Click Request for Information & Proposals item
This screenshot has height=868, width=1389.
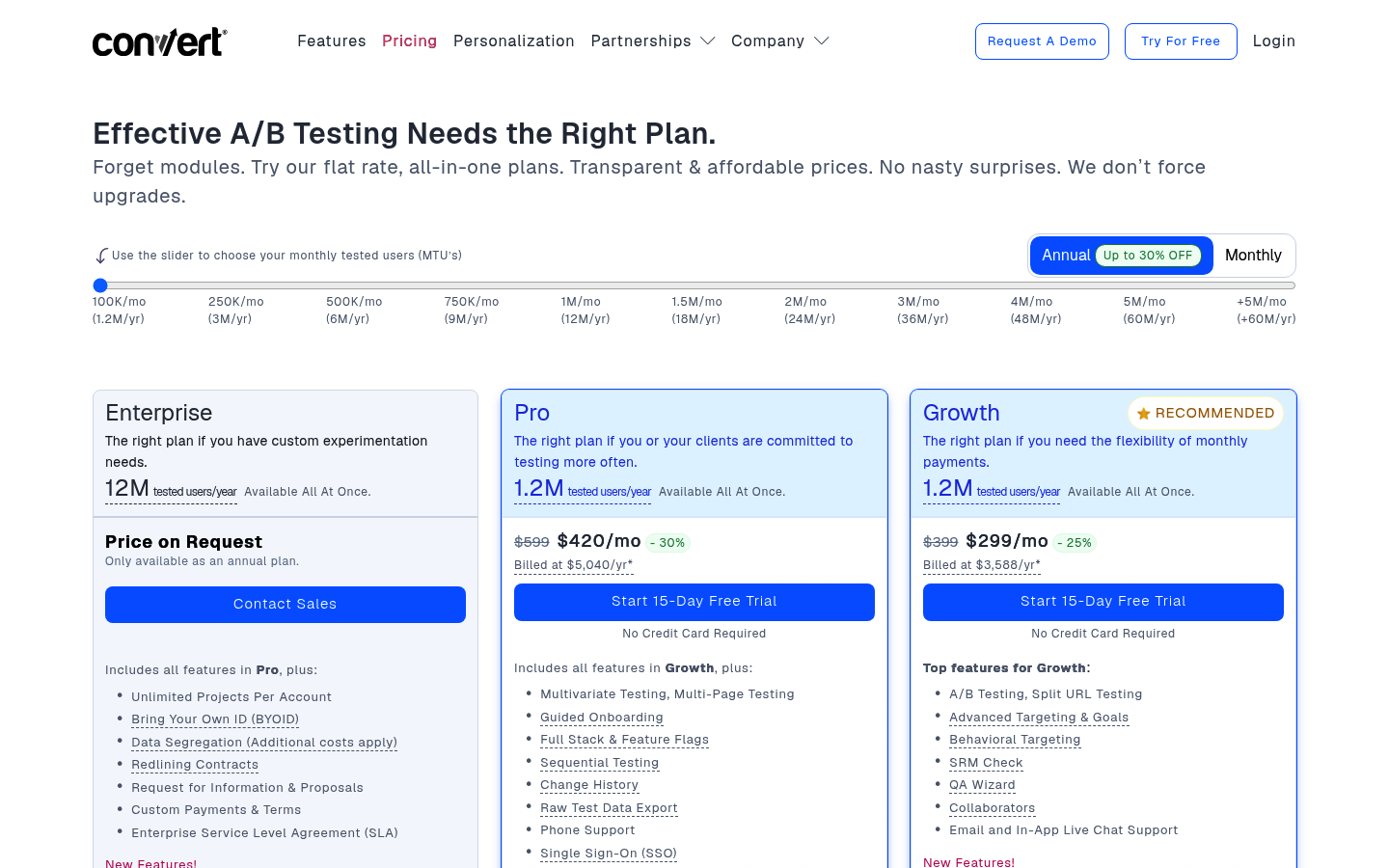click(x=247, y=788)
